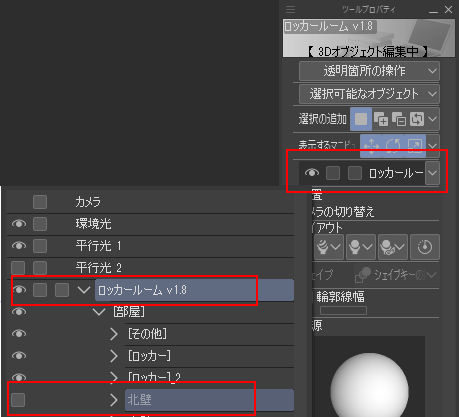459x417 pixels.
Task: Select 平行光 1 in the object list
Action: pyautogui.click(x=99, y=246)
